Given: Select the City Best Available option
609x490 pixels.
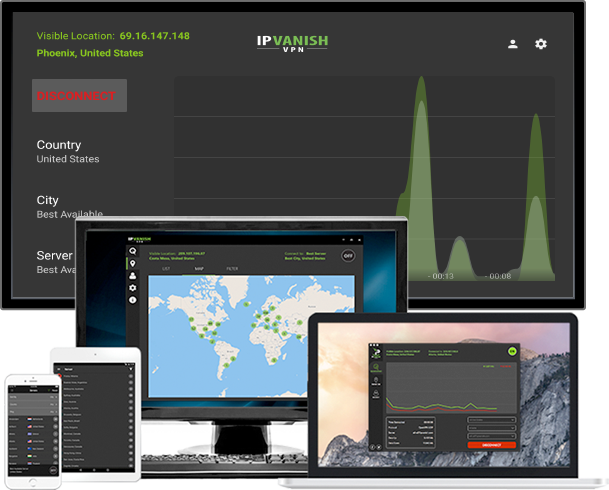Looking at the screenshot, I should [x=70, y=207].
